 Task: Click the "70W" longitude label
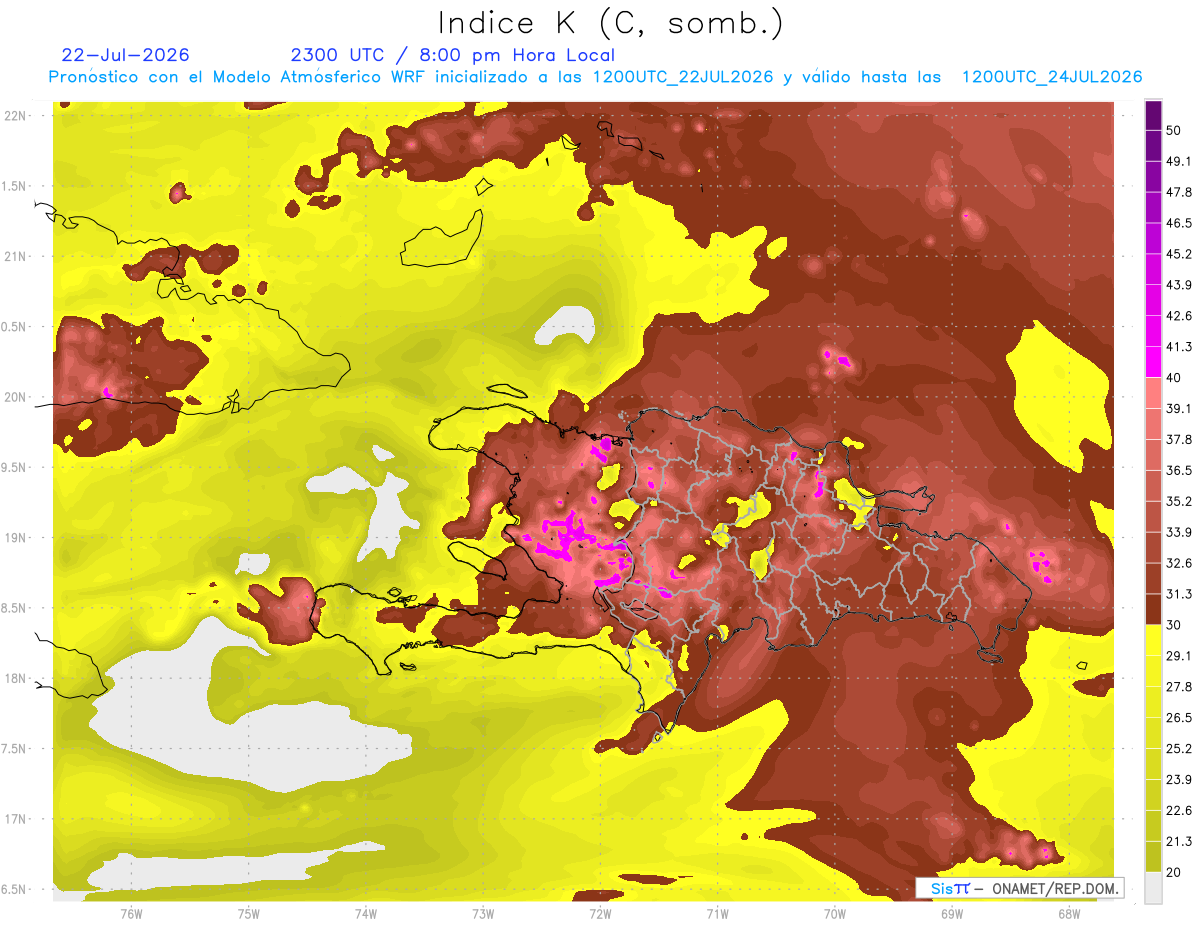click(834, 913)
